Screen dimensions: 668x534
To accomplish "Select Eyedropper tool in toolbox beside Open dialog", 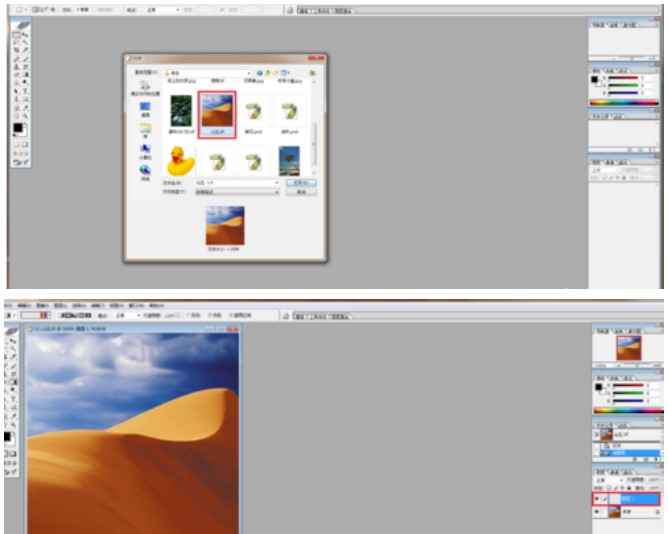I will (25, 107).
